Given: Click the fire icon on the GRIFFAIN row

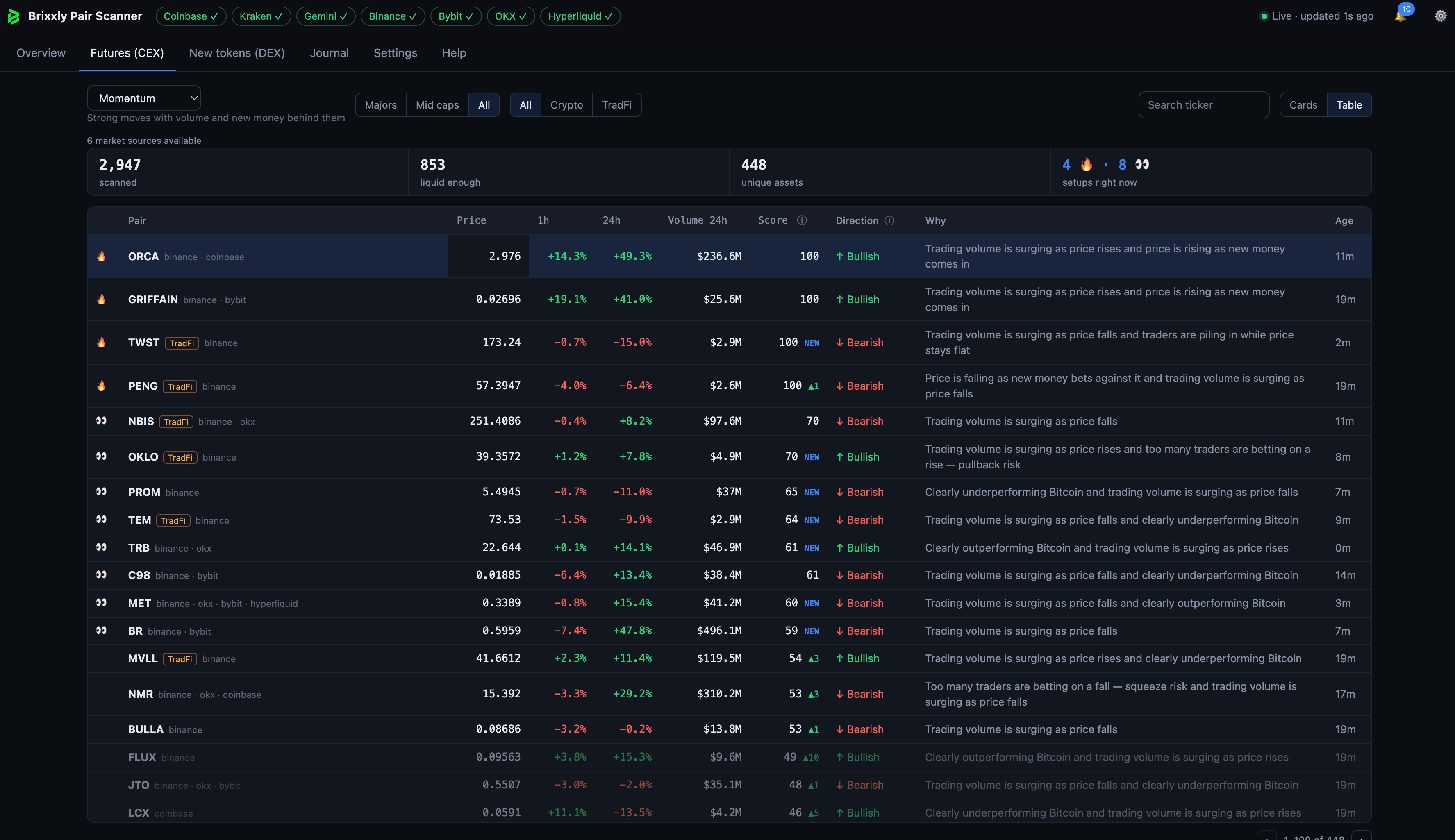Looking at the screenshot, I should point(102,300).
